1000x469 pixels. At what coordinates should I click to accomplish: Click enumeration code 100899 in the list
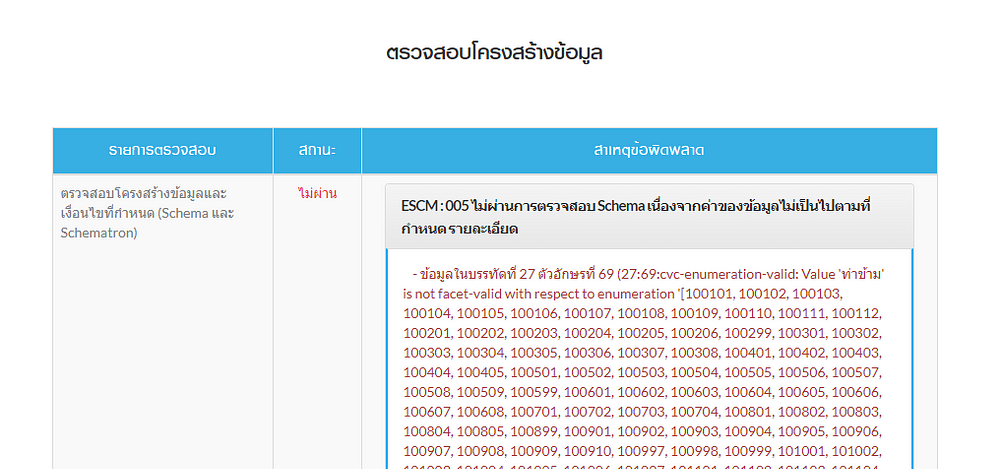point(535,433)
